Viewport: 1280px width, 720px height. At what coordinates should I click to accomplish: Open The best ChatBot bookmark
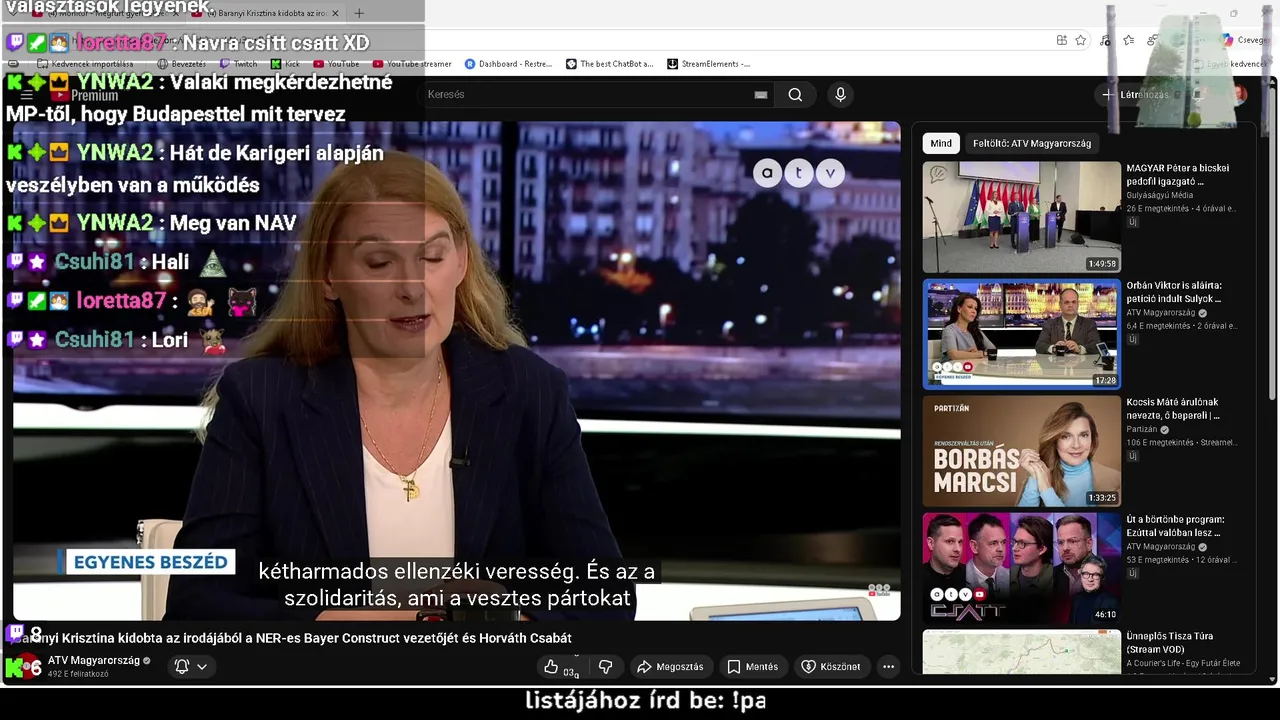tap(609, 64)
